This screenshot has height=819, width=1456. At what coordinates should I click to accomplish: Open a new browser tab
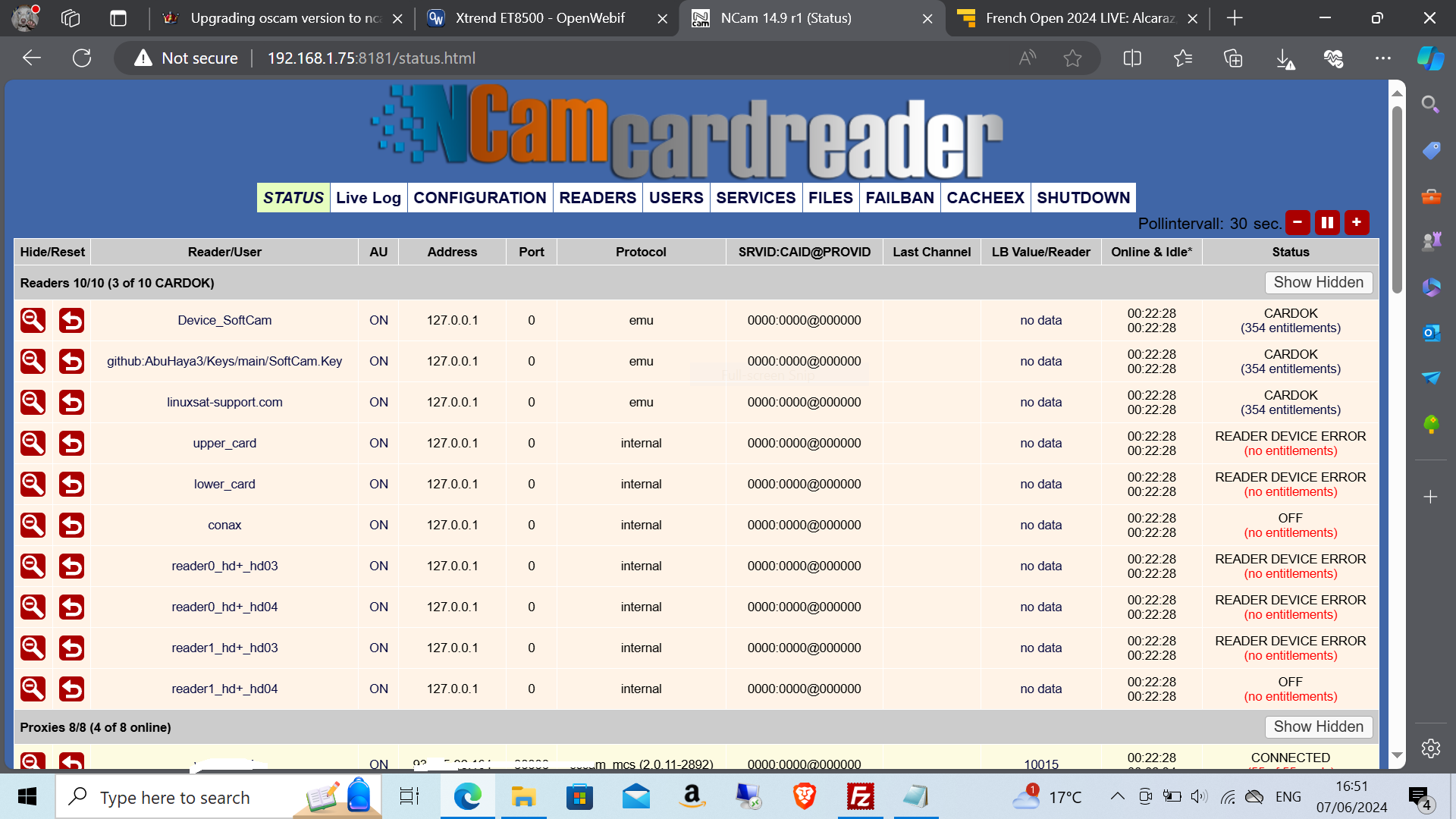[1235, 18]
